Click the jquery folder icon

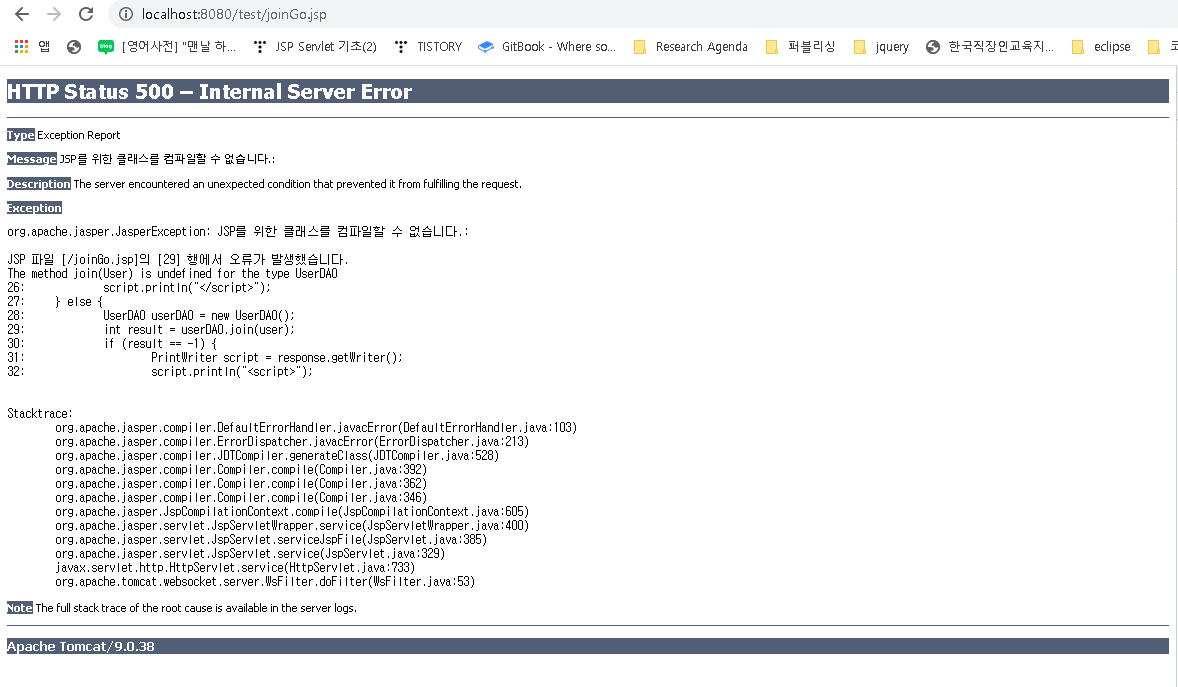[860, 47]
